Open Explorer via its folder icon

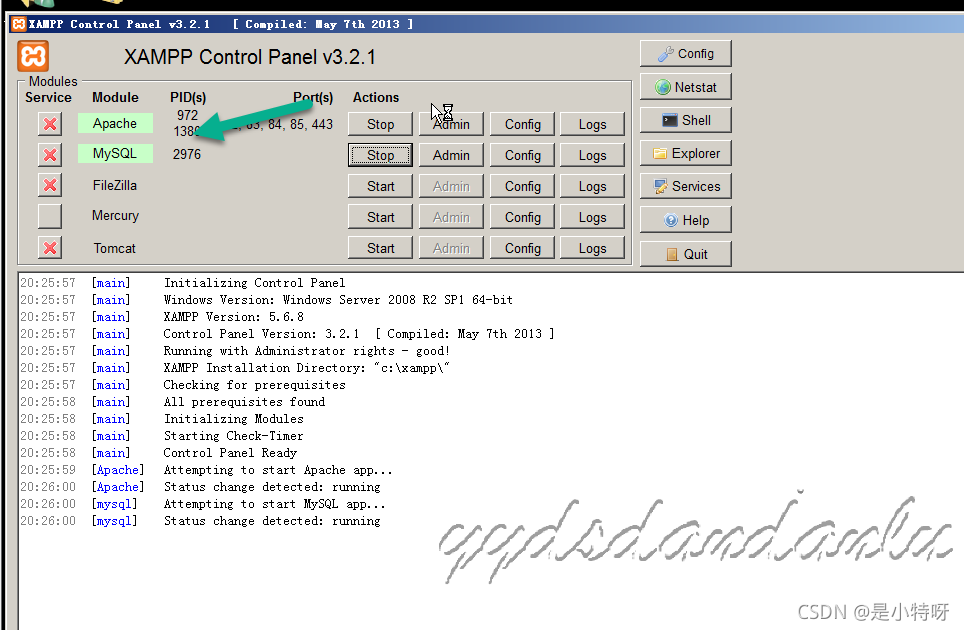(x=685, y=154)
